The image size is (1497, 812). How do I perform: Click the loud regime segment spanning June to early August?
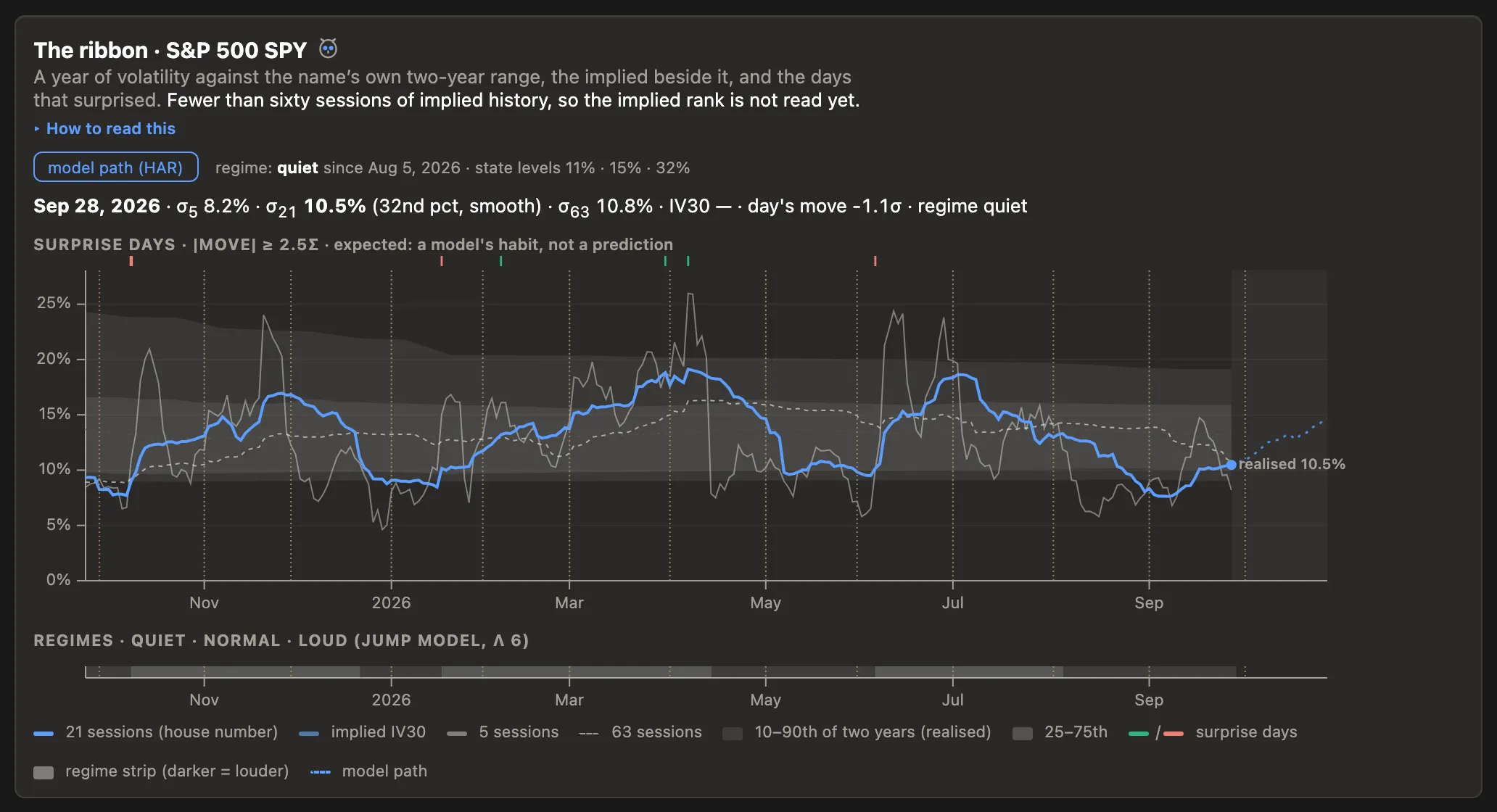(969, 672)
